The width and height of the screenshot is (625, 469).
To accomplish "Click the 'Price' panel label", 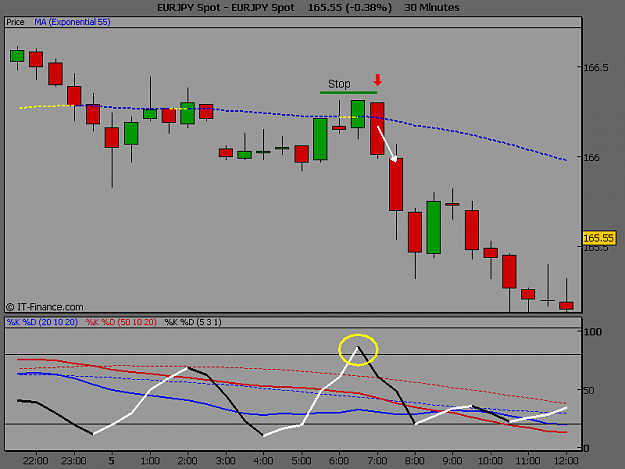I will click(15, 22).
